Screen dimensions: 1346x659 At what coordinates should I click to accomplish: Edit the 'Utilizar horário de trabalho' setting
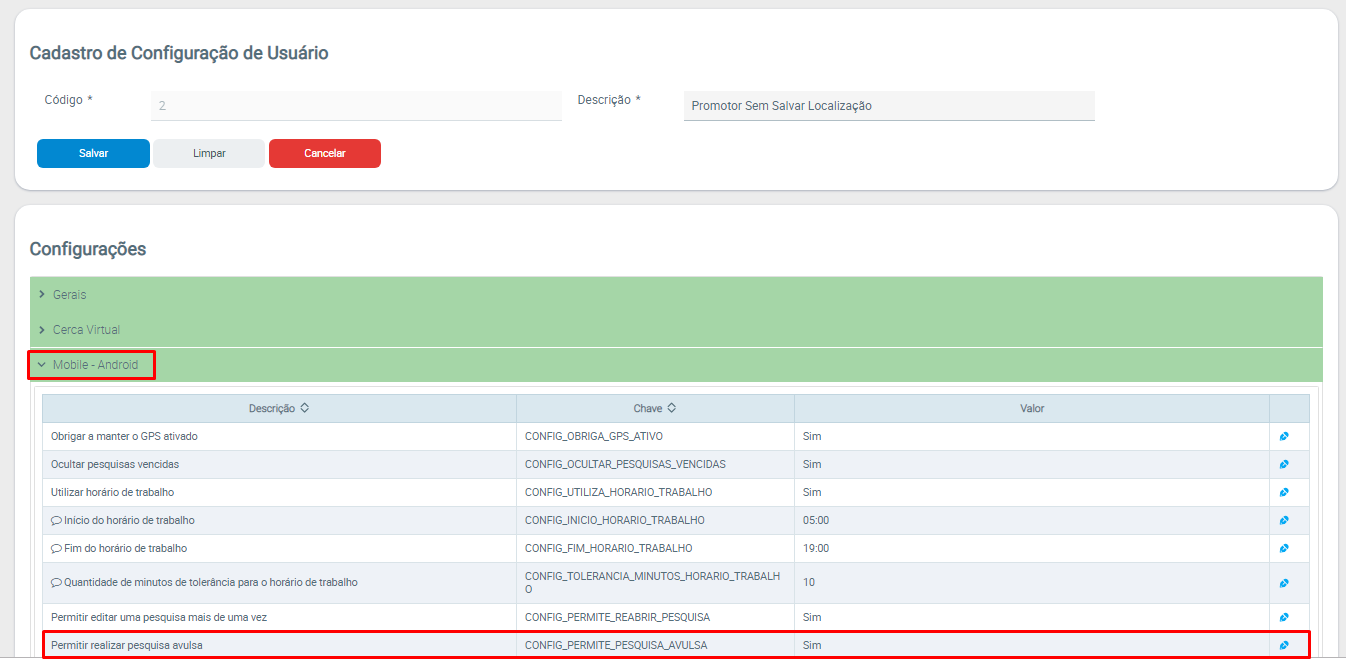coord(1284,493)
